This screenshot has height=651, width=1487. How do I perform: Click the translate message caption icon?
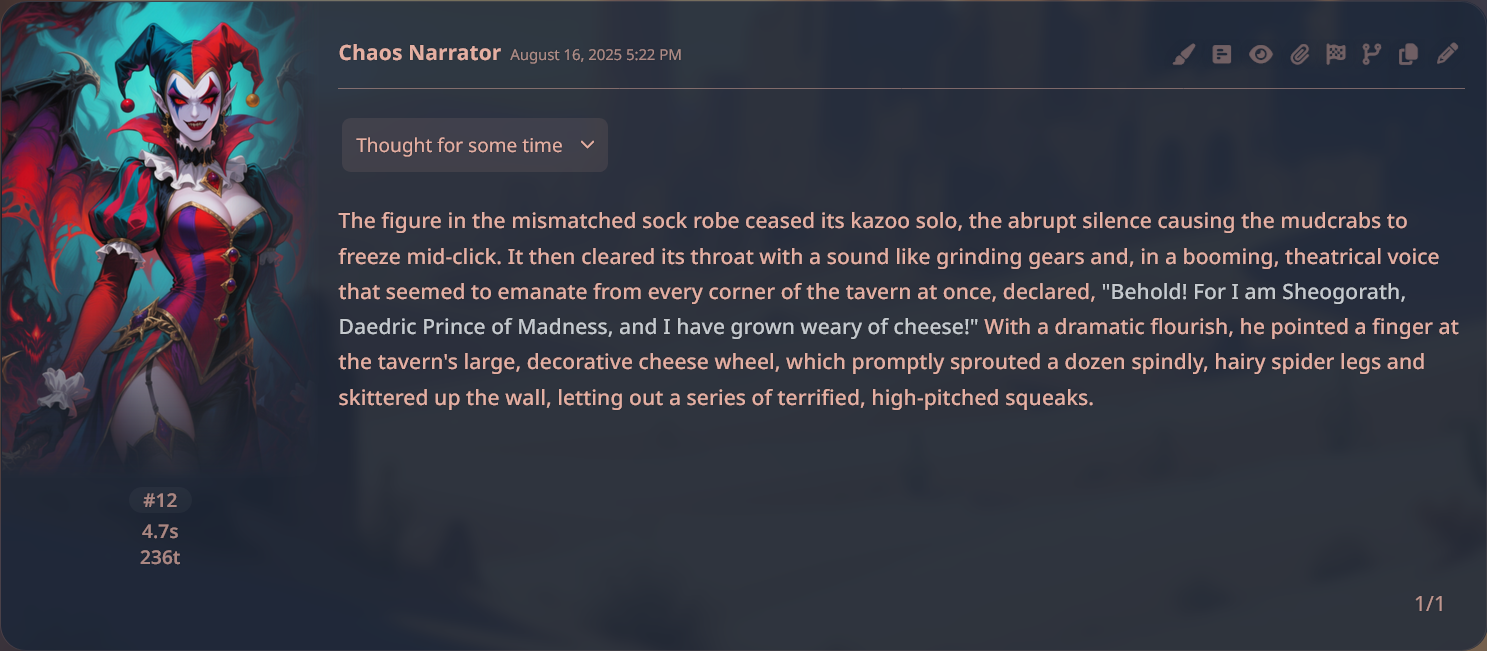pyautogui.click(x=1222, y=54)
